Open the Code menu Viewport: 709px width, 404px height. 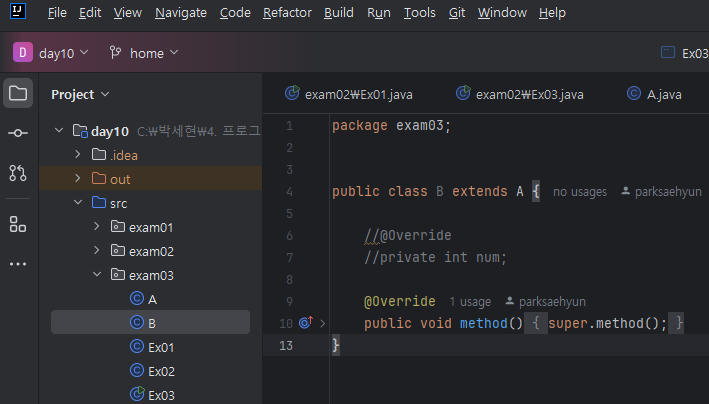click(235, 13)
